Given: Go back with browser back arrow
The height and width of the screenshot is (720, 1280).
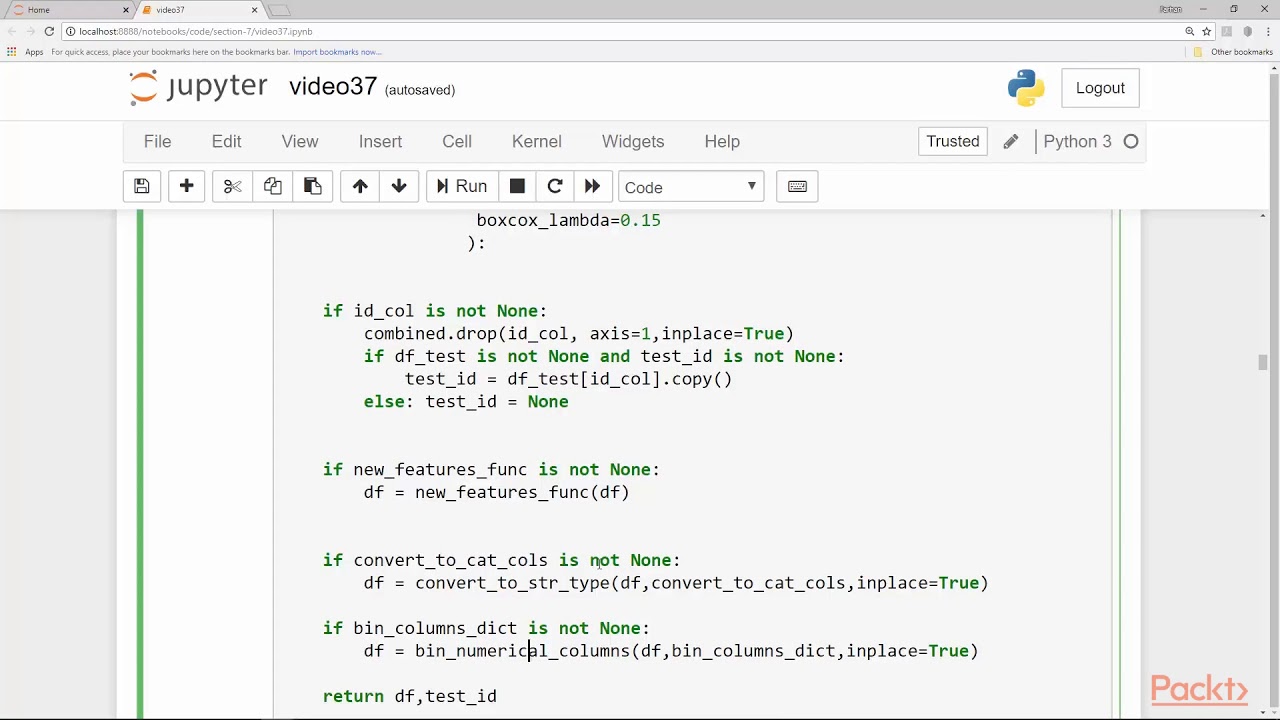Looking at the screenshot, I should 11,31.
